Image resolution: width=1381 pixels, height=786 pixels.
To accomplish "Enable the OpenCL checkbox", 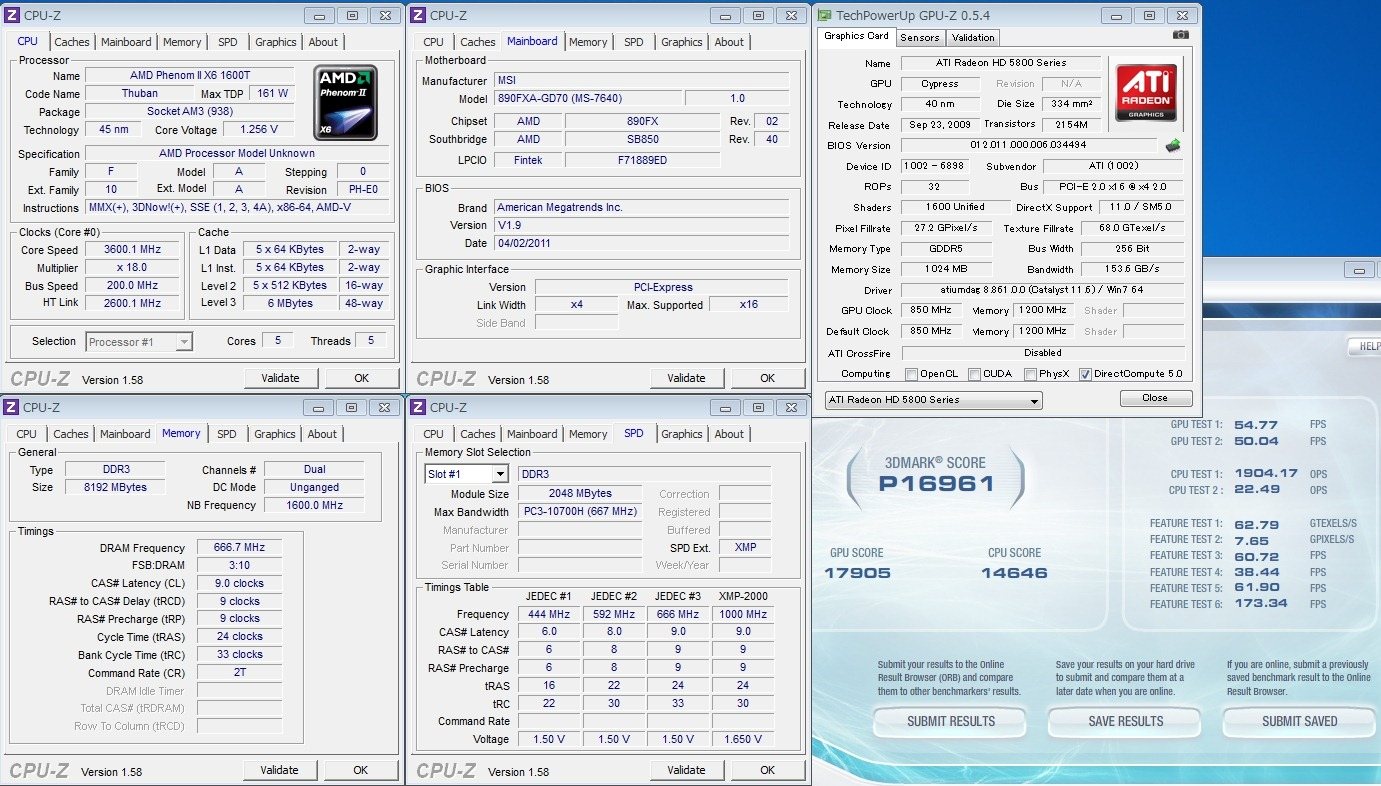I will 911,375.
